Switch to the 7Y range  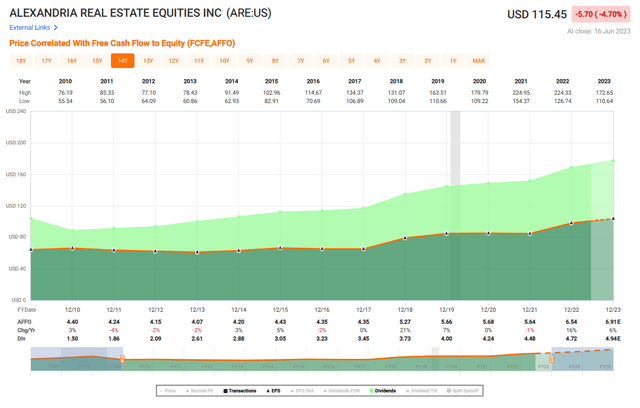tap(301, 61)
